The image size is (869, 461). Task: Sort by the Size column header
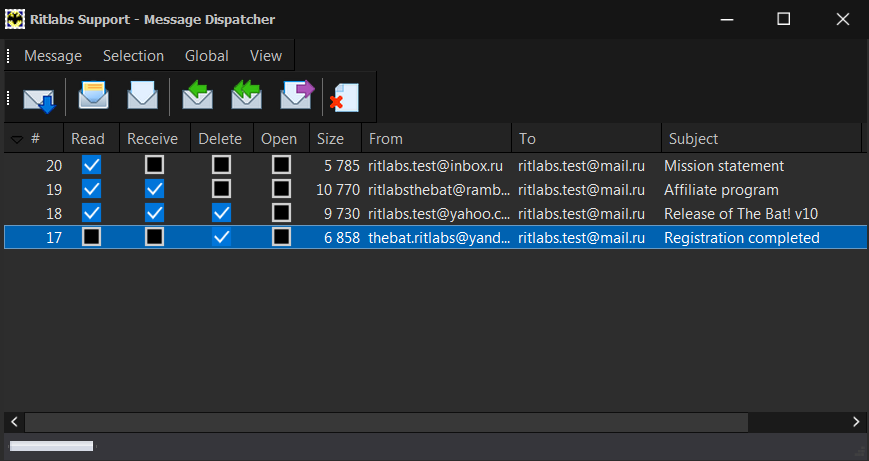(x=335, y=139)
